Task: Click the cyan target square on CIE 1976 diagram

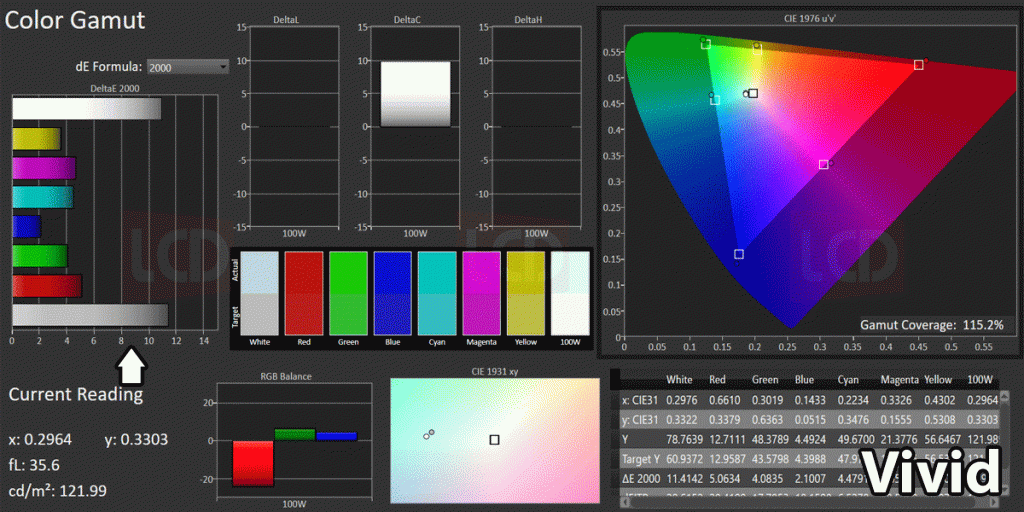Action: [x=715, y=100]
